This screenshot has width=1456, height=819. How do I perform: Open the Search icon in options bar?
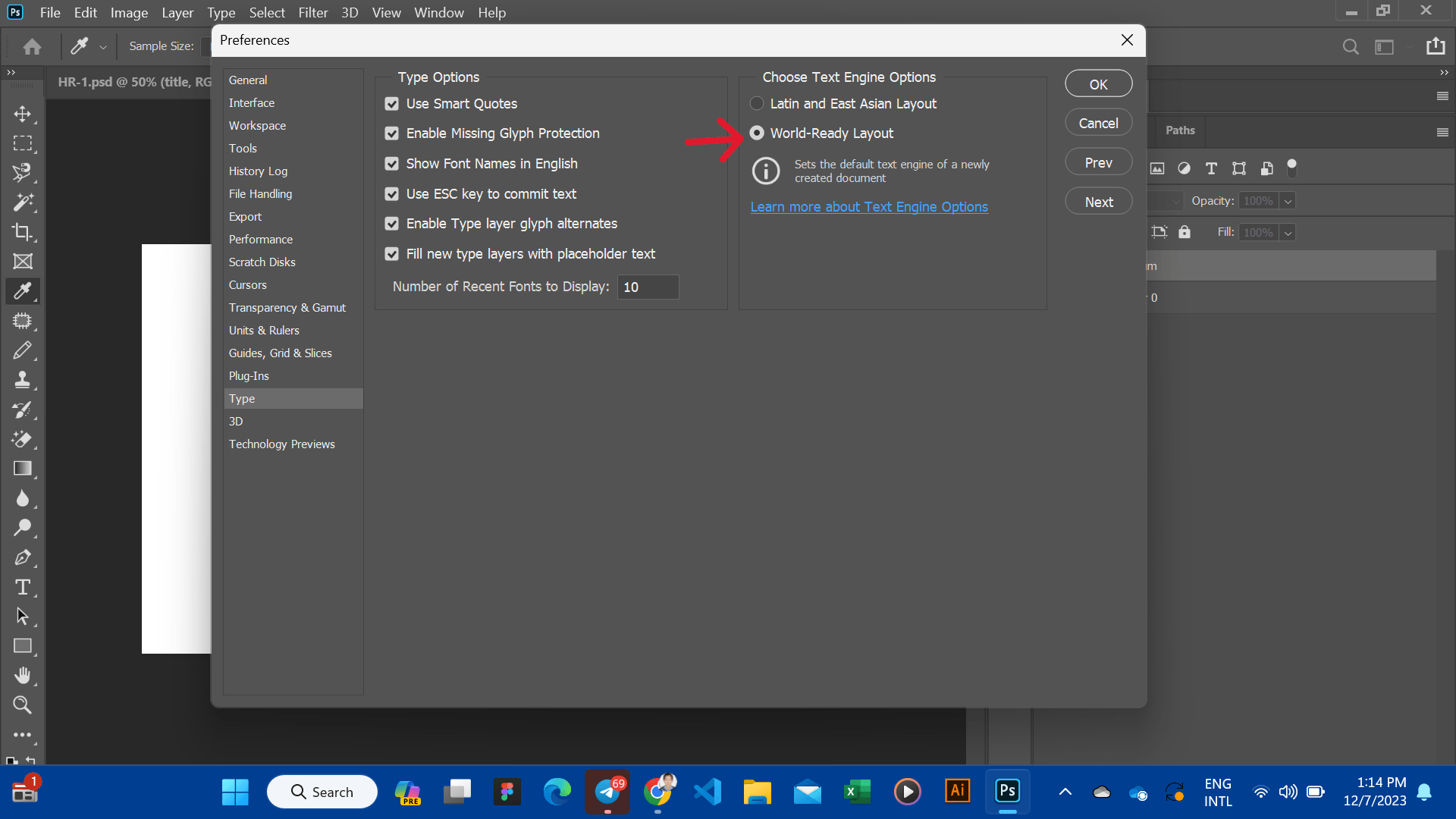tap(1351, 46)
